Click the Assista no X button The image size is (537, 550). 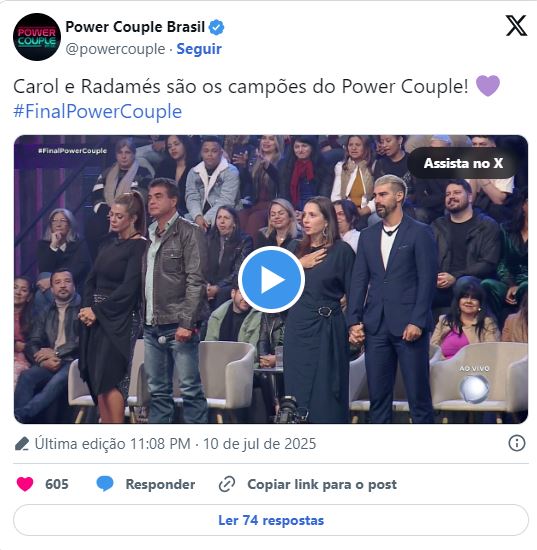(x=463, y=163)
